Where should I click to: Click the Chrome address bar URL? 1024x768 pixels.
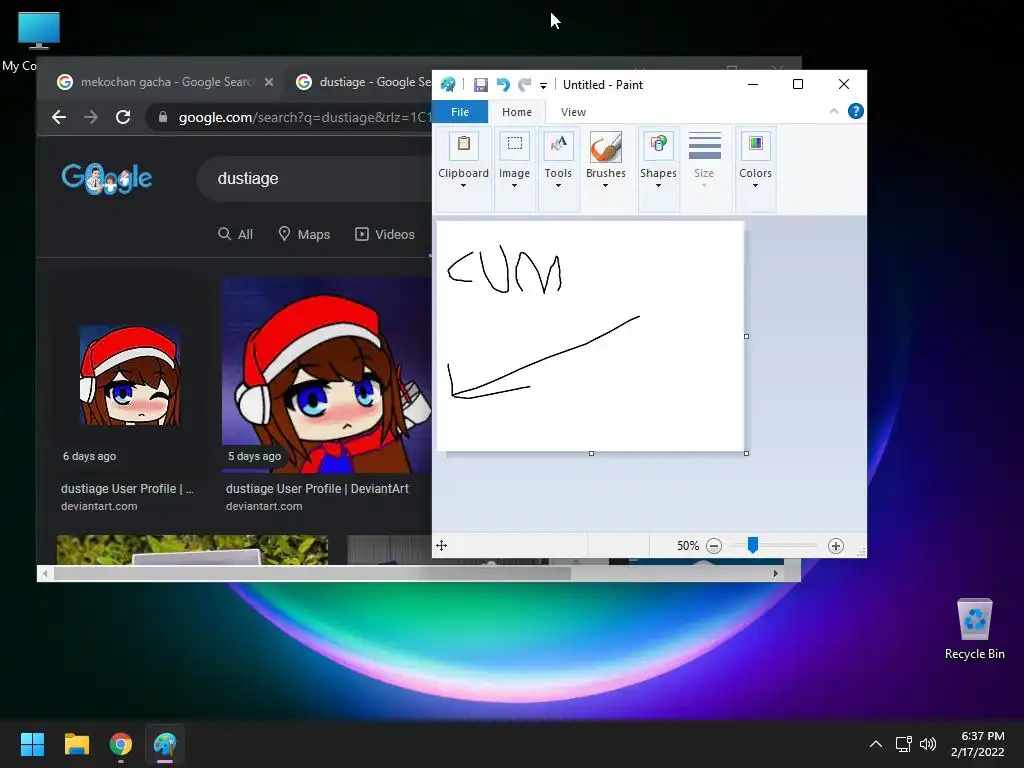(x=304, y=118)
